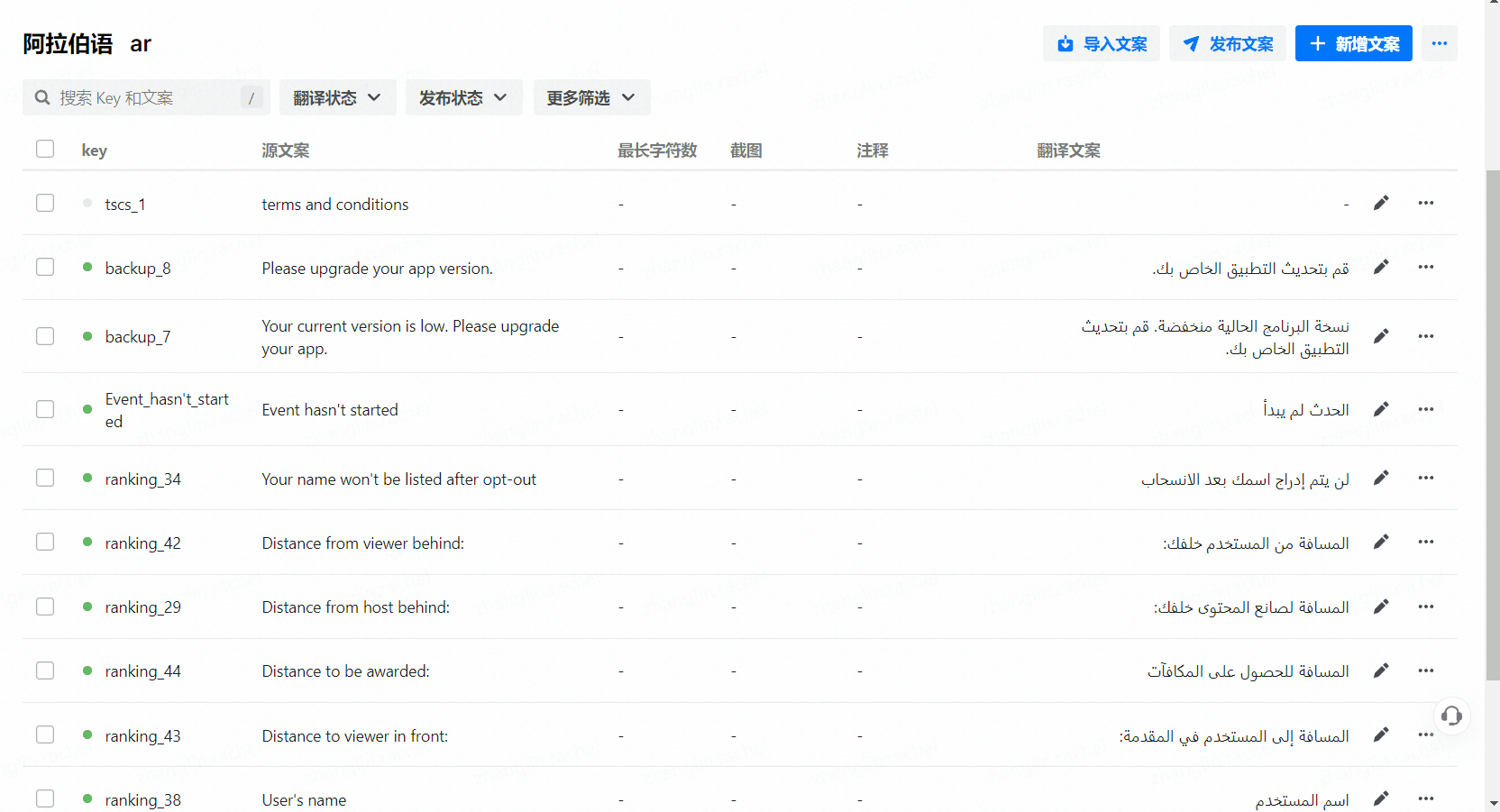Open the 发布状态 filter dropdown

point(463,97)
